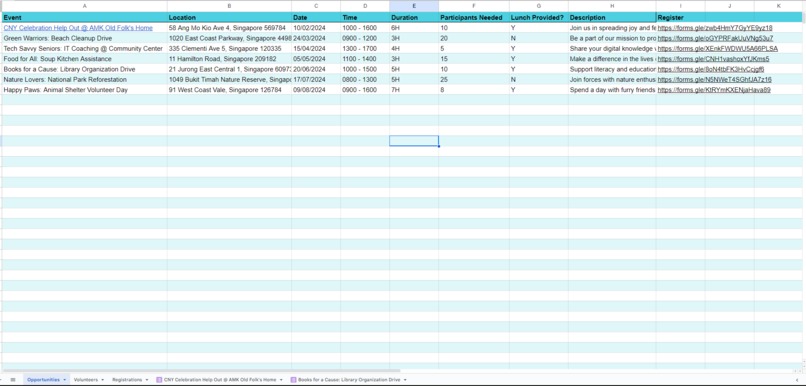The image size is (806, 386).
Task: Click the form icon on CNY Celebration tab
Action: [159, 380]
